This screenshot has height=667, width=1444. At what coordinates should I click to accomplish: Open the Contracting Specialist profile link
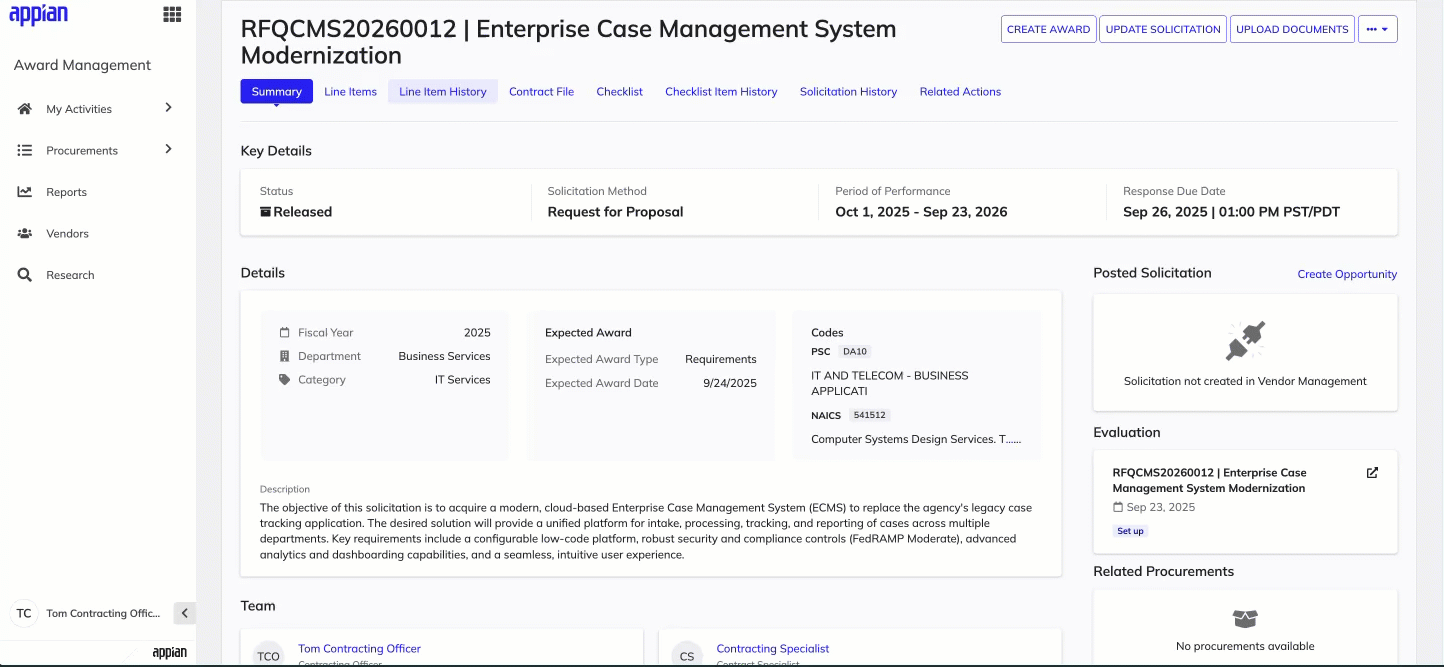click(773, 649)
